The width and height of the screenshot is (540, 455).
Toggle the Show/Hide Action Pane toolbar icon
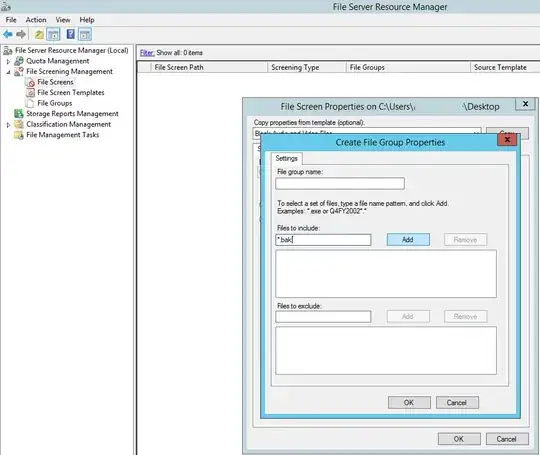85,34
